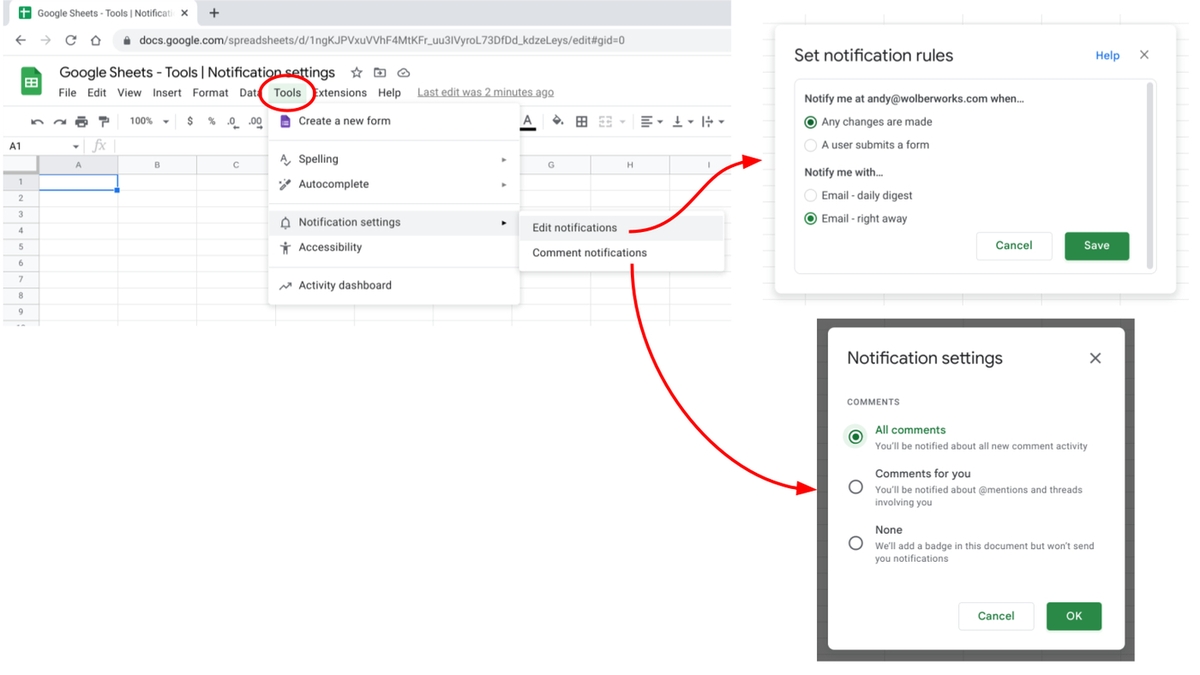This screenshot has height=675, width=1200.
Task: Open the horizontal align dropdown
Action: coord(652,120)
